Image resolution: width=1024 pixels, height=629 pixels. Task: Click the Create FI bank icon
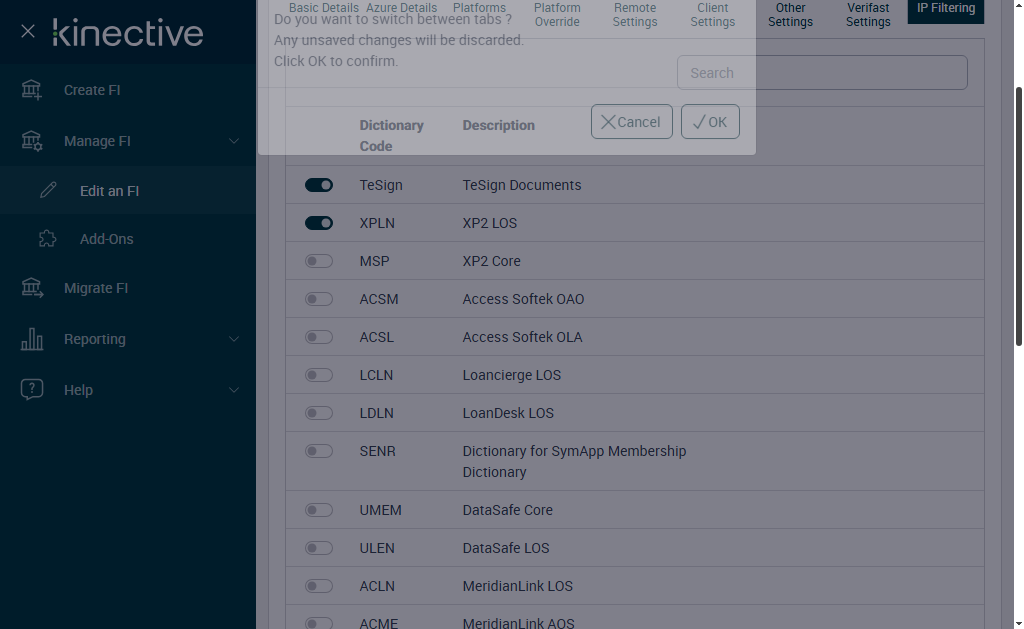click(x=31, y=90)
